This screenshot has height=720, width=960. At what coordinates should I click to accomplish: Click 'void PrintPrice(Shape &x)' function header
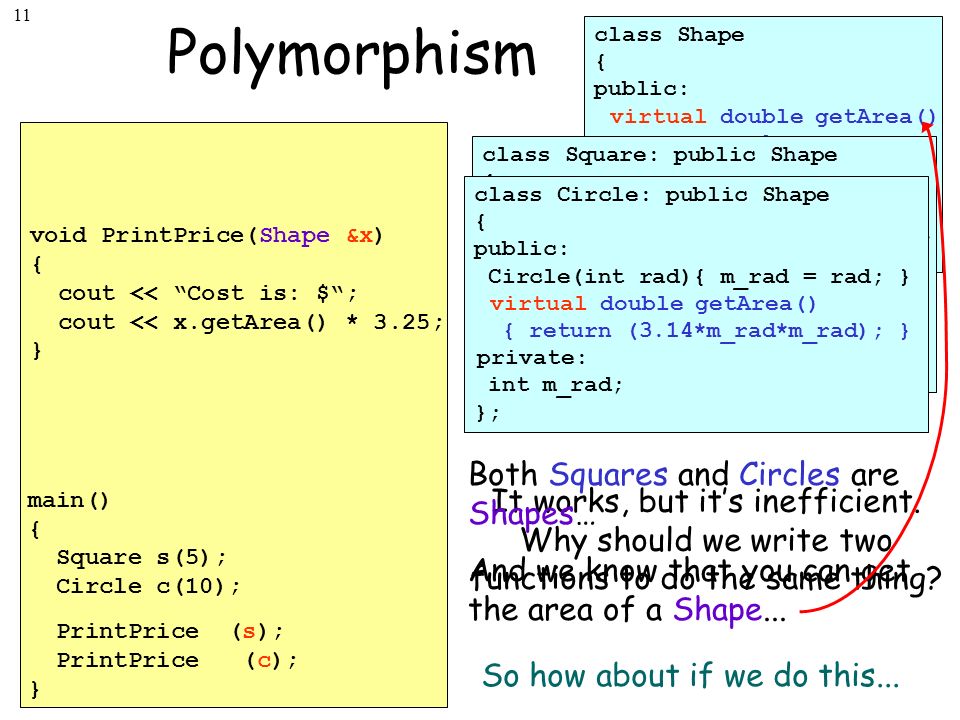[x=206, y=236]
